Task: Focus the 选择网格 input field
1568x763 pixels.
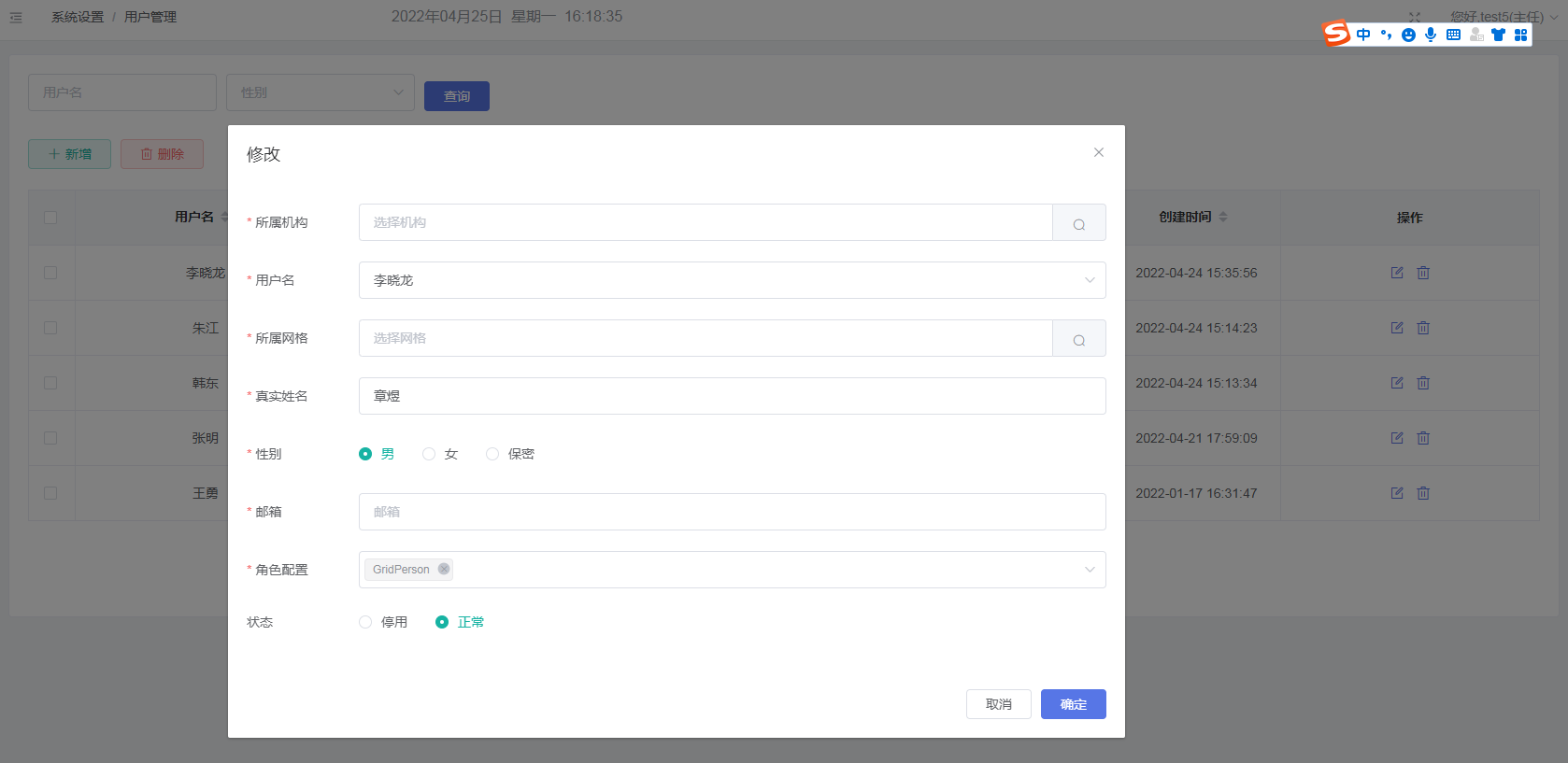Action: coord(706,338)
